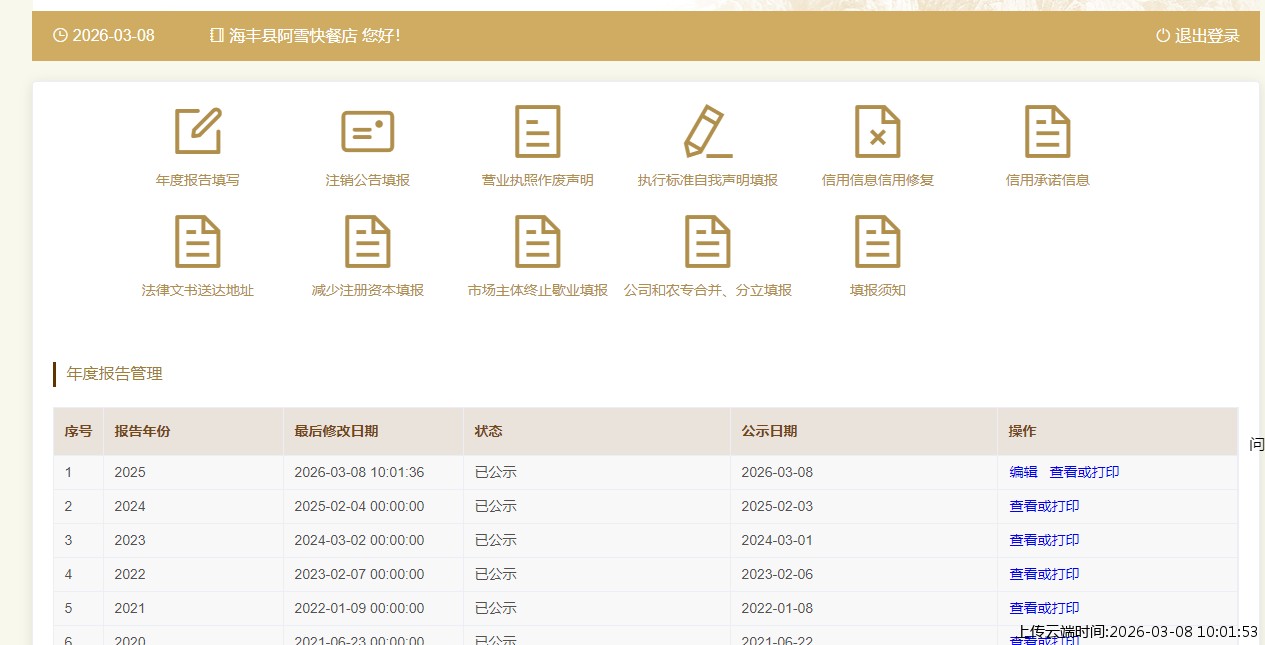
Task: Select the 公司和农专合并、分立填报 icon
Action: pos(708,242)
